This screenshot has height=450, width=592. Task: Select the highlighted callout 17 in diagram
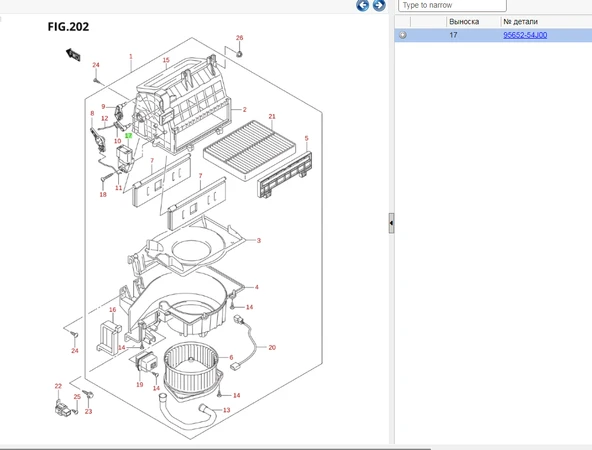pos(128,136)
